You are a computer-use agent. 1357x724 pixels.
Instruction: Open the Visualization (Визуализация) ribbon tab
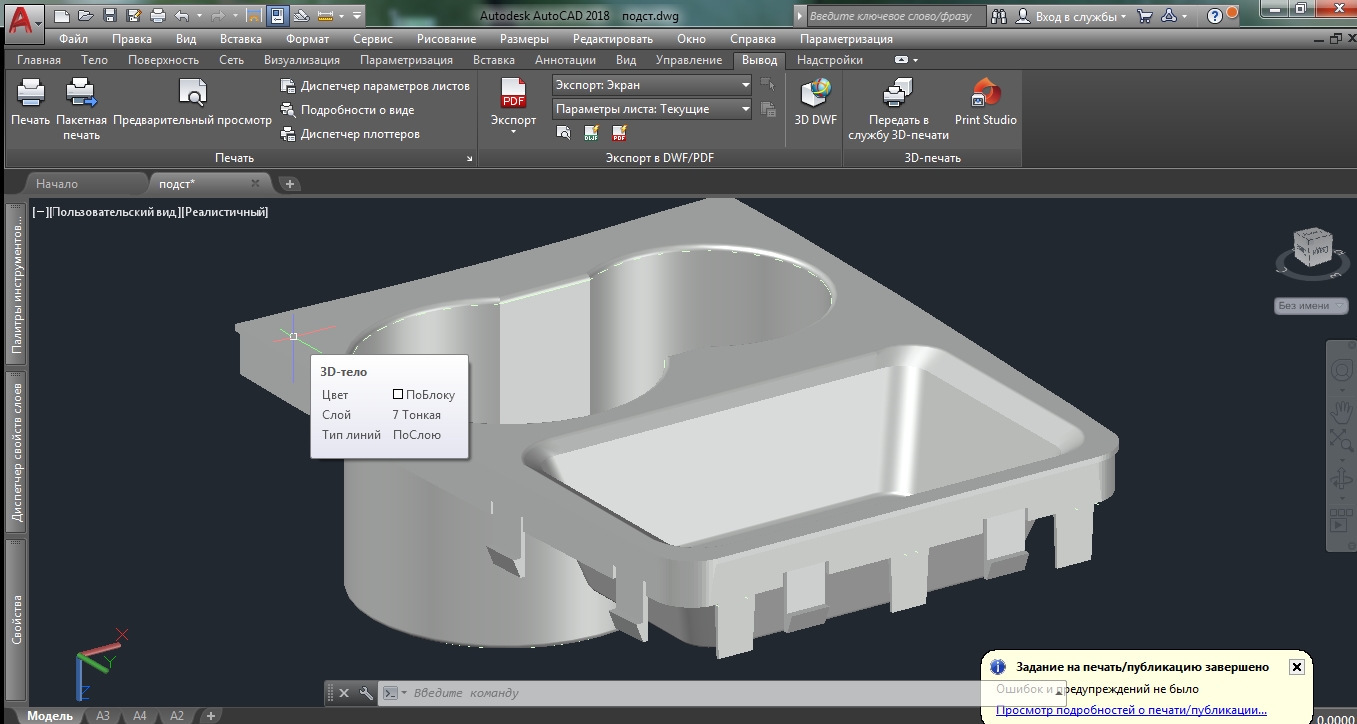[x=301, y=60]
